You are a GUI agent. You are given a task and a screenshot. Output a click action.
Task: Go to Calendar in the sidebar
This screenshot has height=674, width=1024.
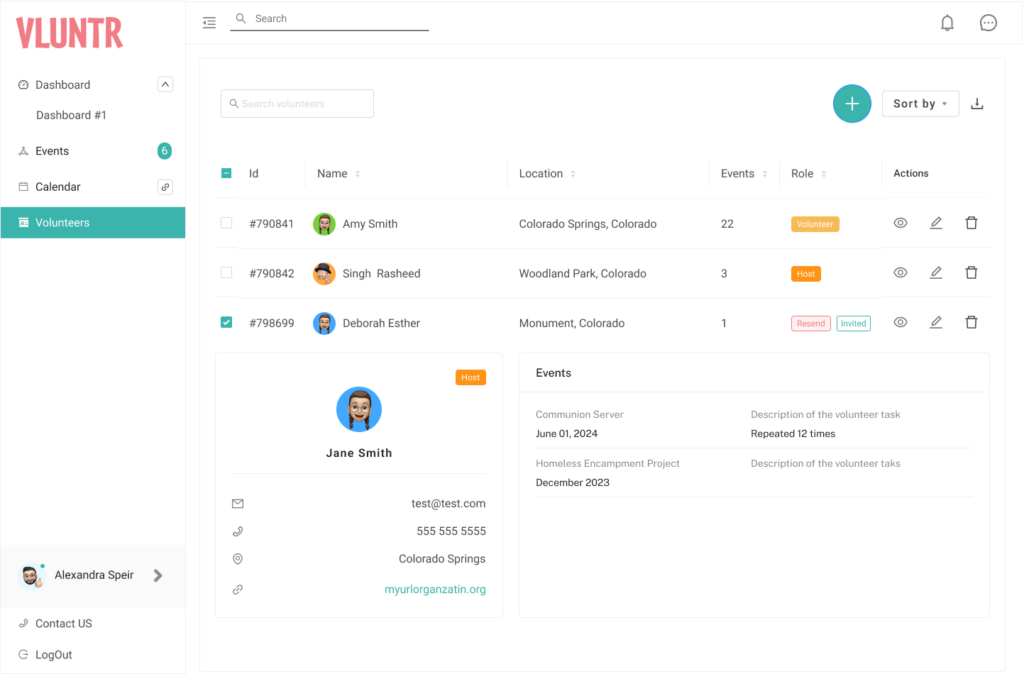[x=58, y=187]
